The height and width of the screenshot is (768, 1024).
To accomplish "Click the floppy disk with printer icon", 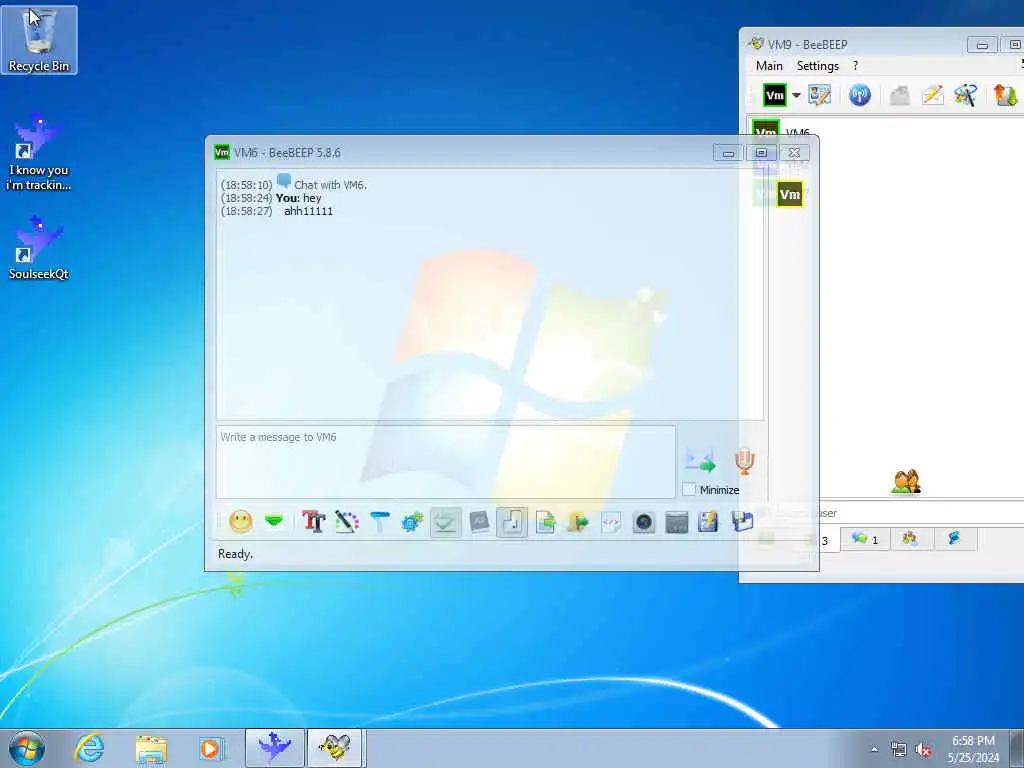I will coord(743,522).
